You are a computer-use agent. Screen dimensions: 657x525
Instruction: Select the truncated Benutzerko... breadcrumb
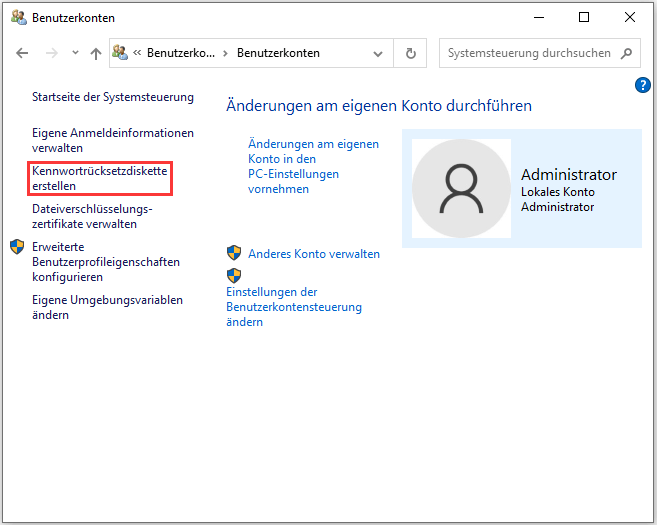click(181, 53)
